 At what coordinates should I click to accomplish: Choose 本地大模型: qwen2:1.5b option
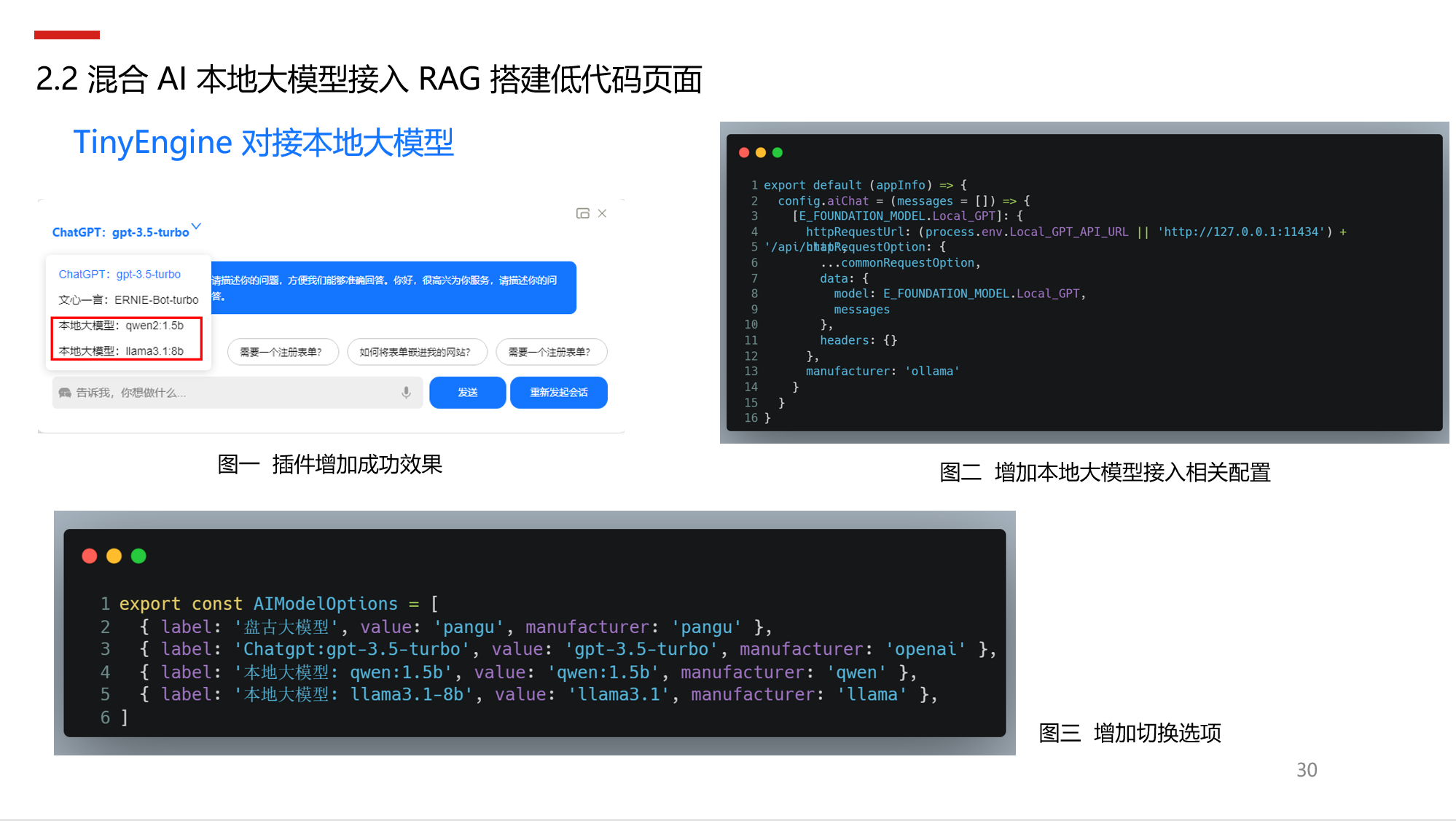(121, 326)
